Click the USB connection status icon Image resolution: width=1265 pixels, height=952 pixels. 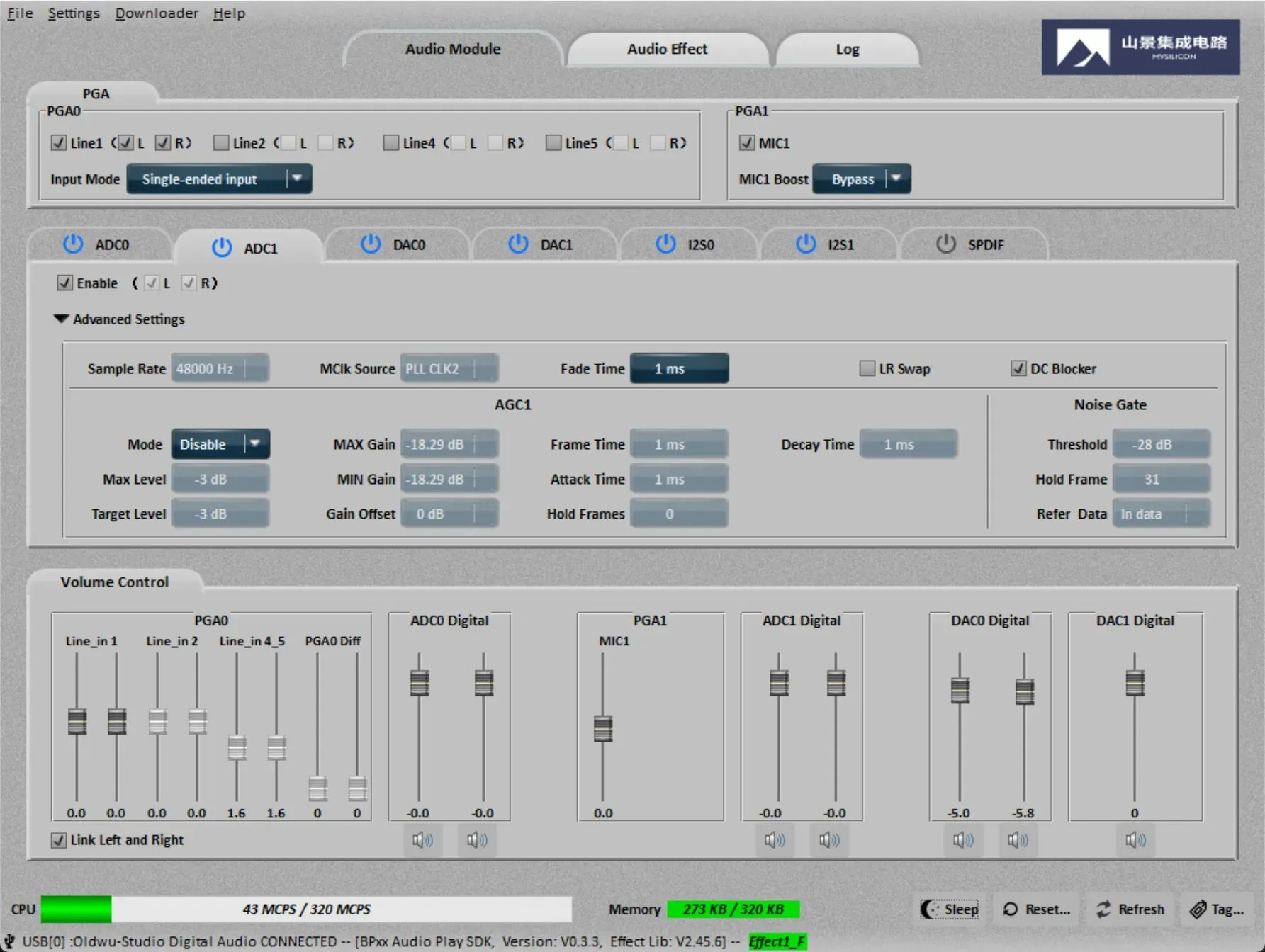10,941
